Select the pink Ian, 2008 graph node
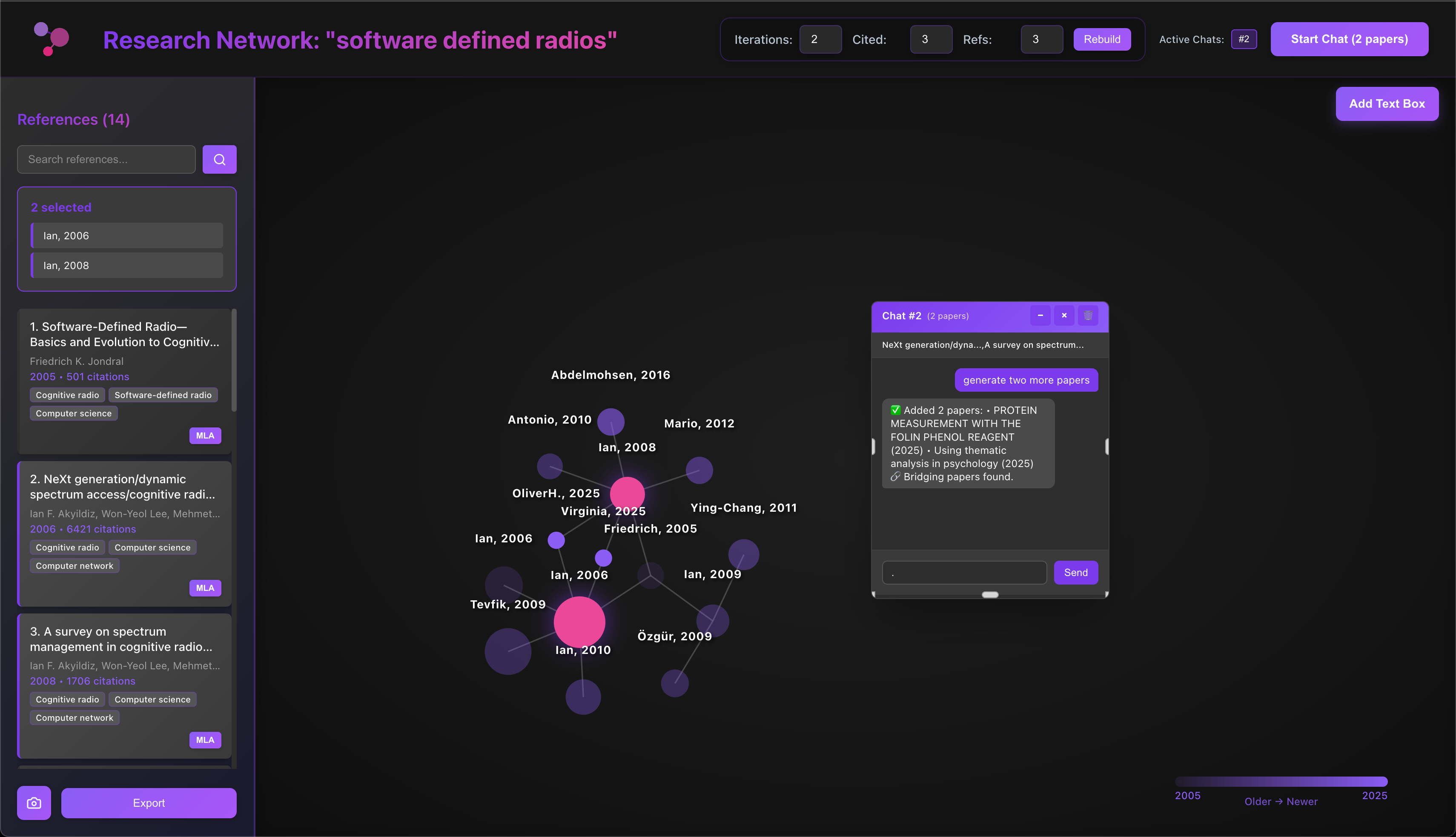 tap(627, 494)
